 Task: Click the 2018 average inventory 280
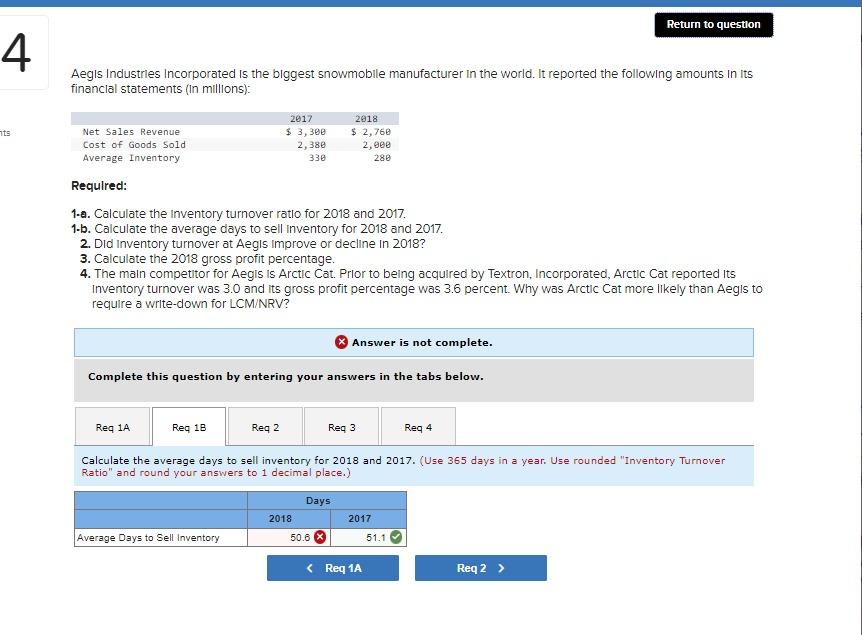382,158
